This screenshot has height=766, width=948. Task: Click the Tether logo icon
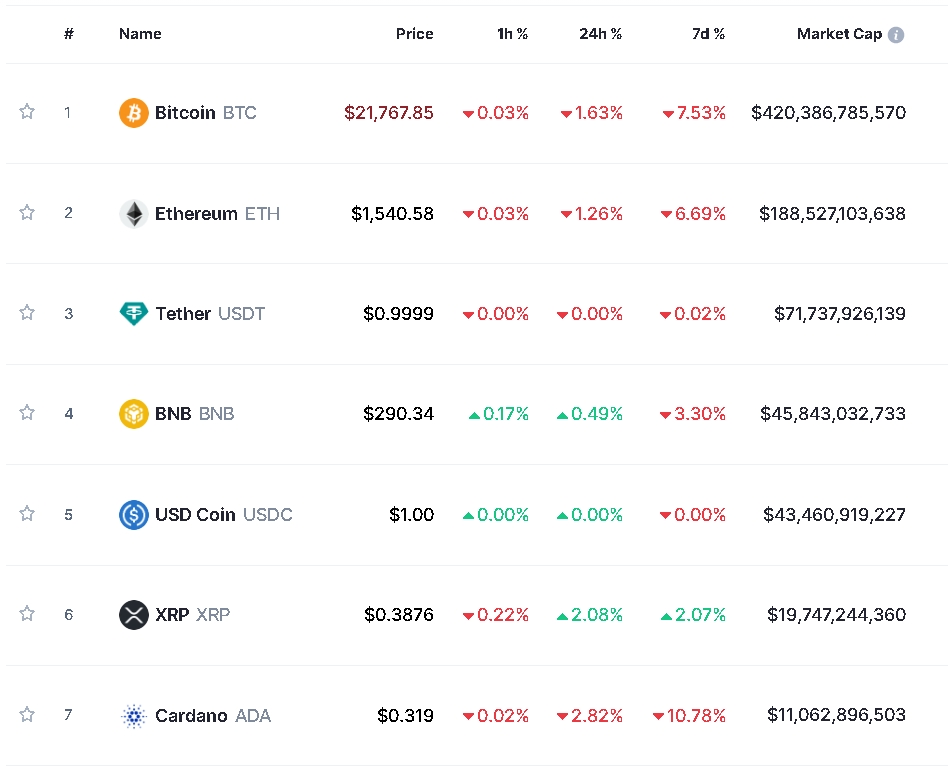tap(133, 313)
